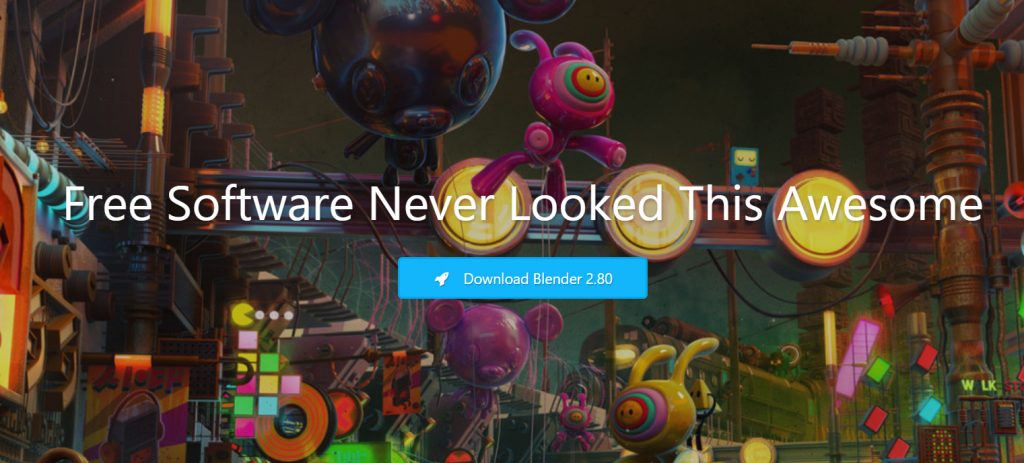Click the green W LK sign
Image resolution: width=1024 pixels, height=463 pixels.
[980, 386]
